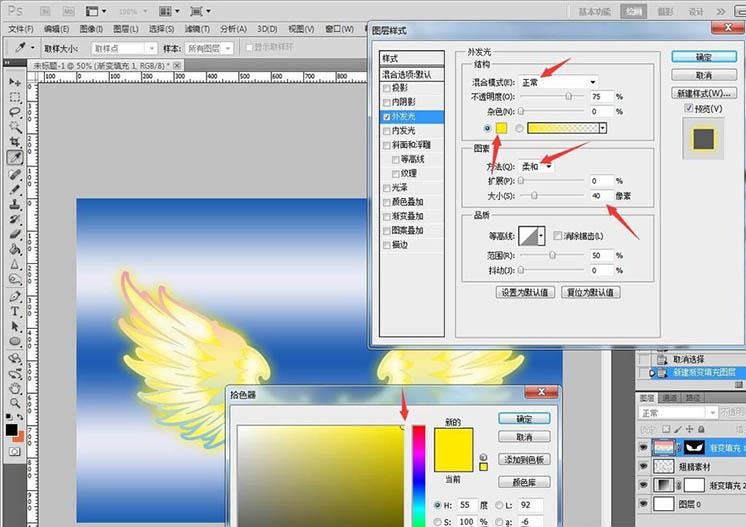The width and height of the screenshot is (746, 527).
Task: Select the Healing Brush tool
Action: click(x=15, y=174)
